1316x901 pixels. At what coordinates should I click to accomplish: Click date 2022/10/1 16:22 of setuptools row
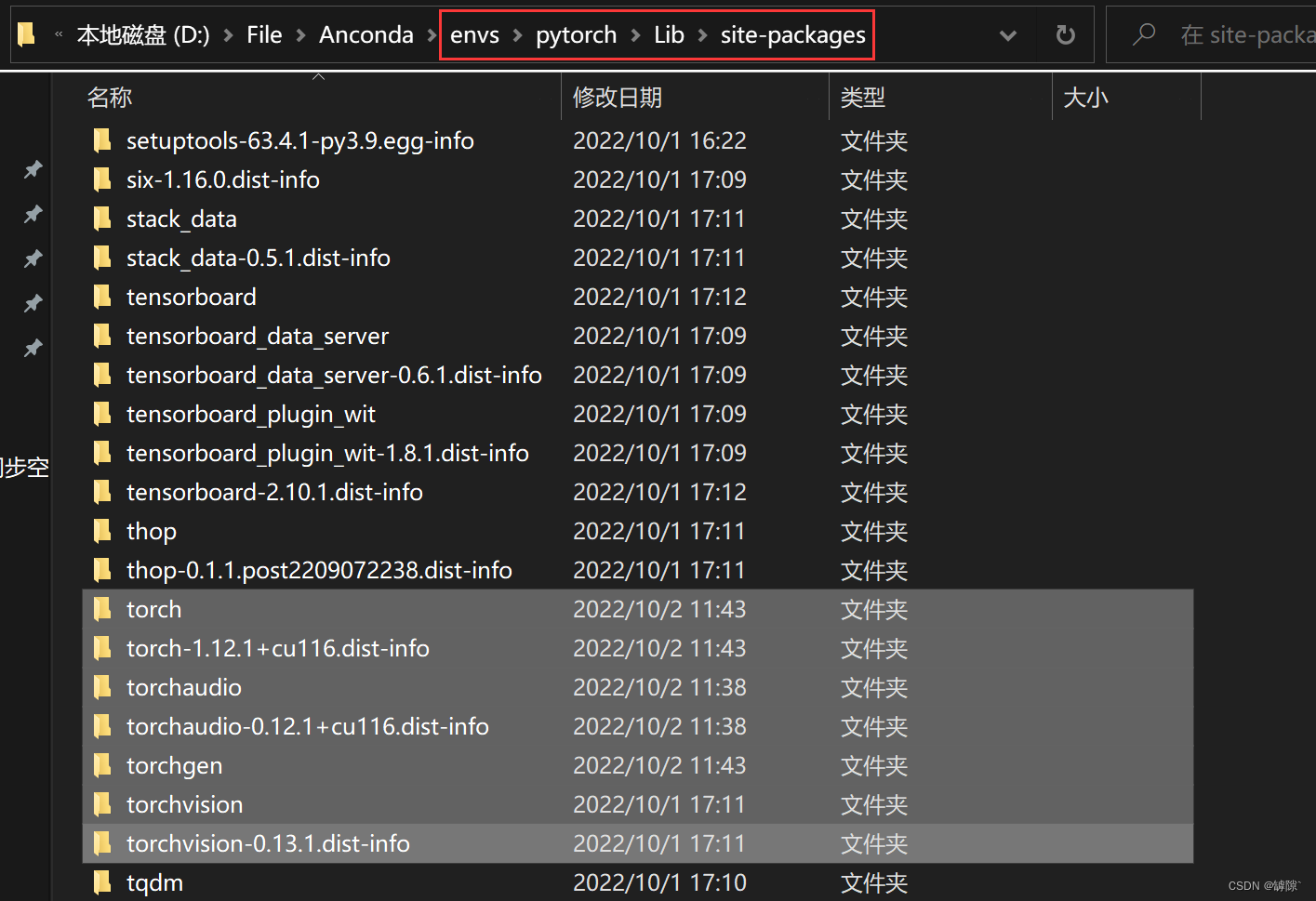click(659, 140)
